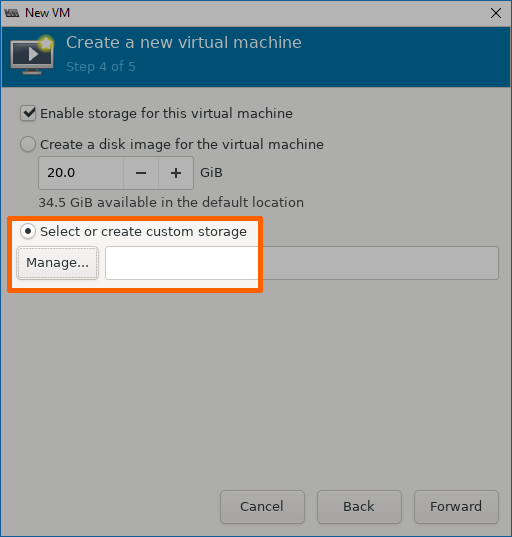Increase disk size with the plus button
The width and height of the screenshot is (512, 537).
(x=176, y=173)
